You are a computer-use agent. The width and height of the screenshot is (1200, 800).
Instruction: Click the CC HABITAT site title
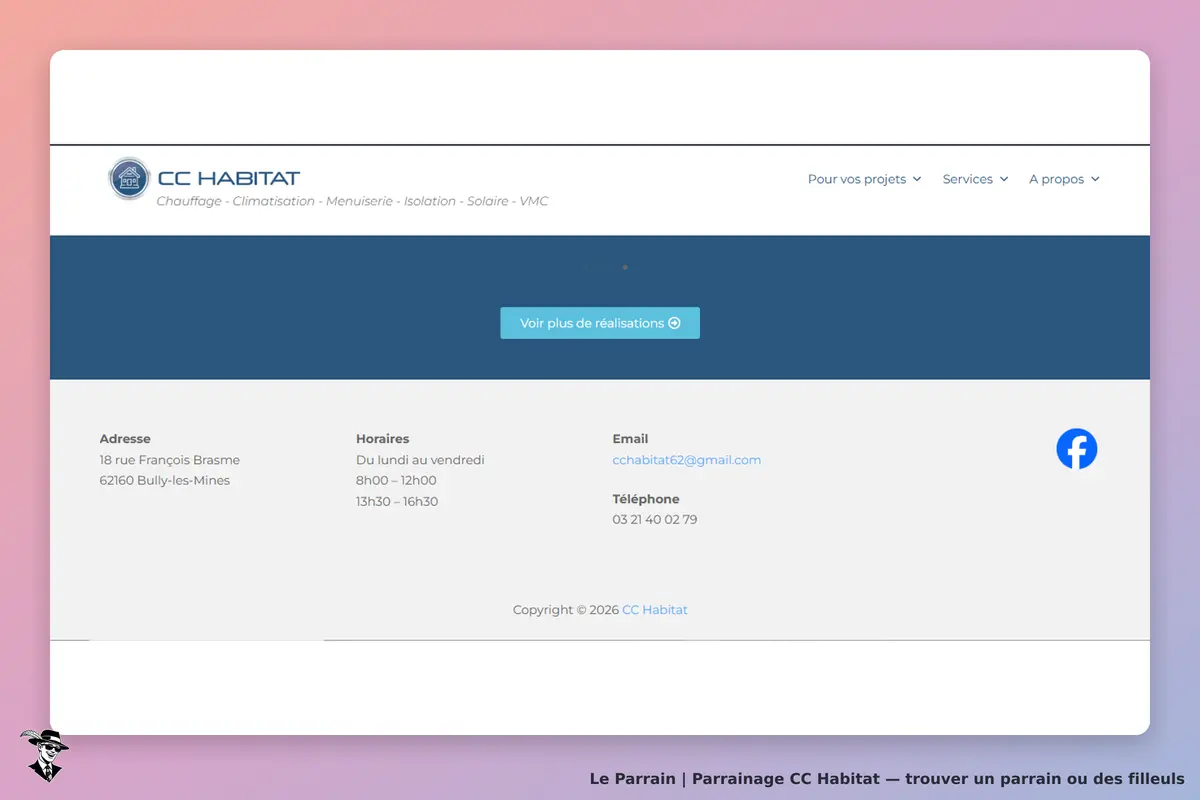(229, 178)
